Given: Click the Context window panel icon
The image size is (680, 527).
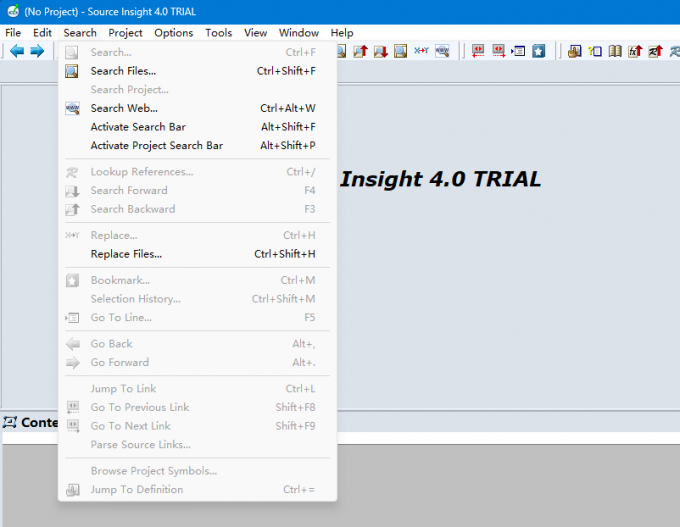Looking at the screenshot, I should point(10,422).
